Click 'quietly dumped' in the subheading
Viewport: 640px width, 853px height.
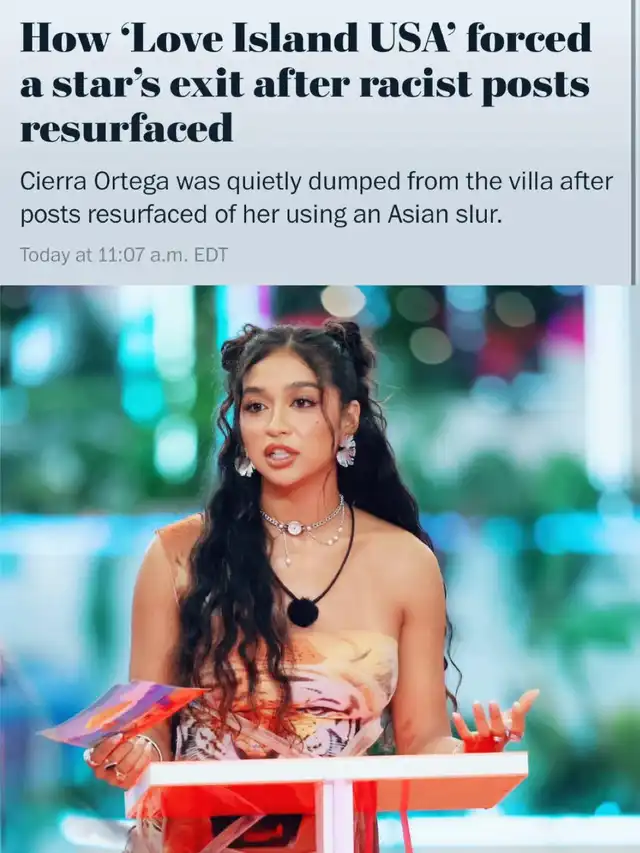304,182
